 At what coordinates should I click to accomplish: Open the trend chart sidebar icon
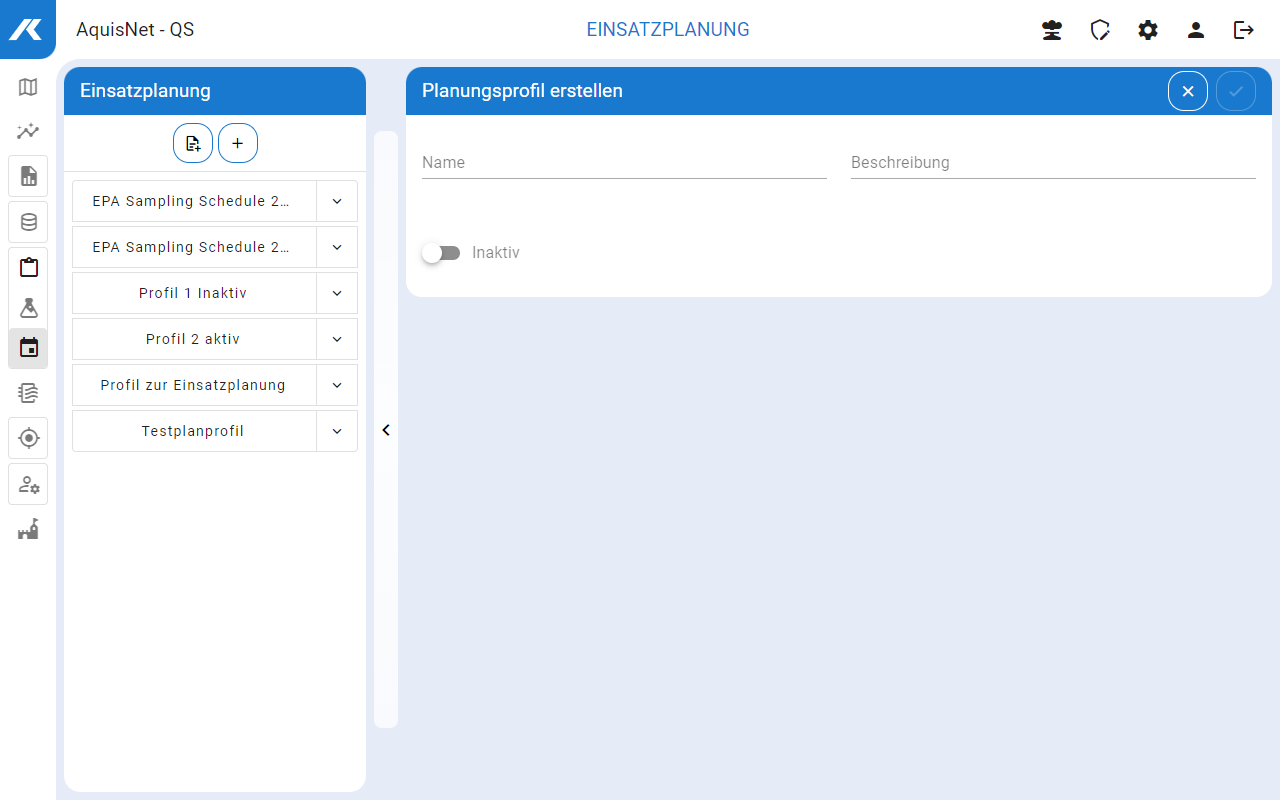28,131
